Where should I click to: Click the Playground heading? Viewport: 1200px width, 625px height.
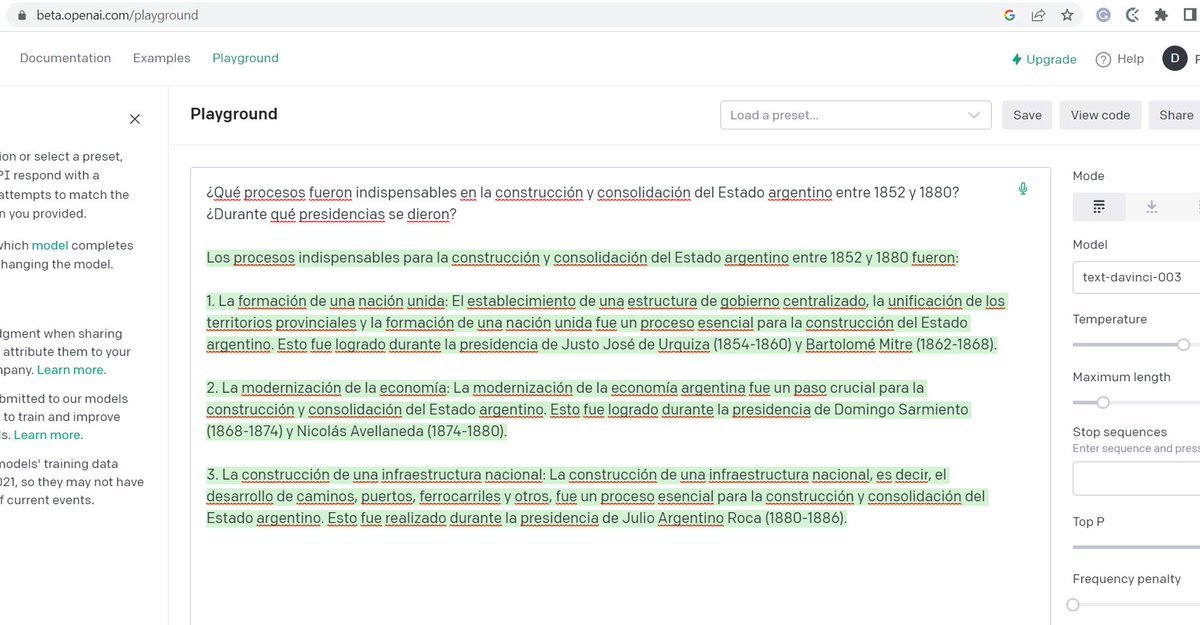[234, 114]
